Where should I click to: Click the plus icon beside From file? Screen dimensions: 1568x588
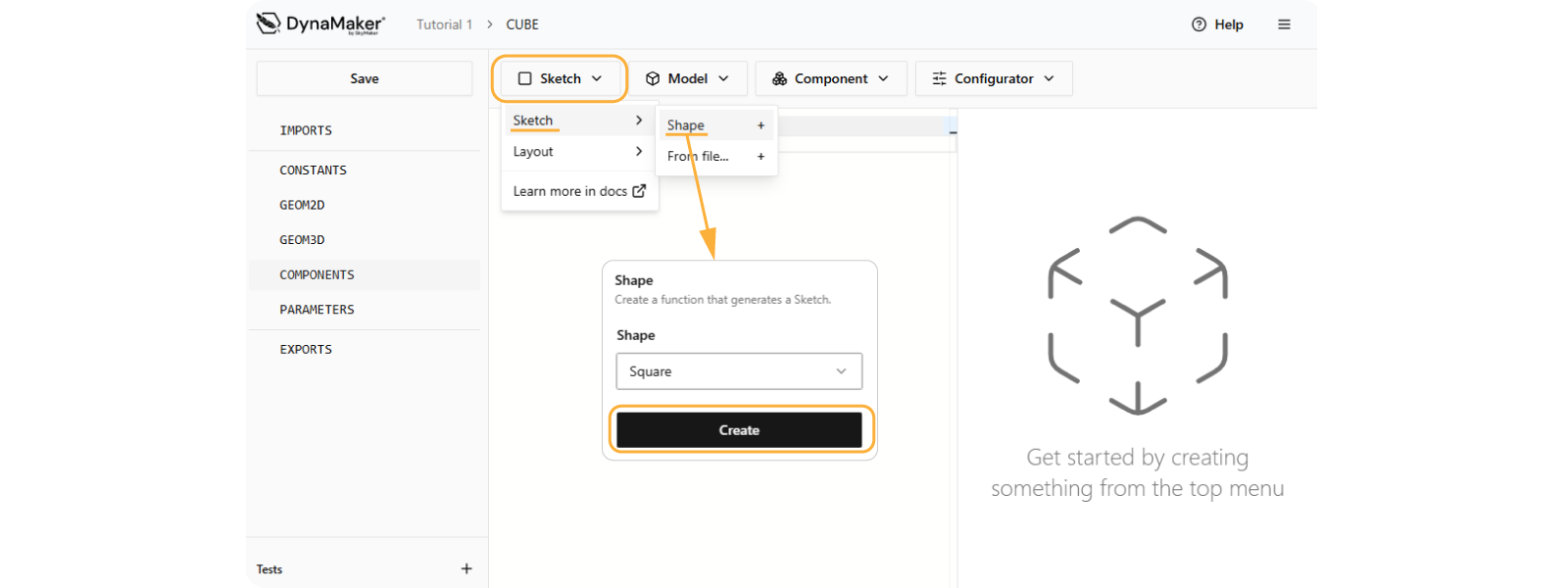(x=760, y=156)
